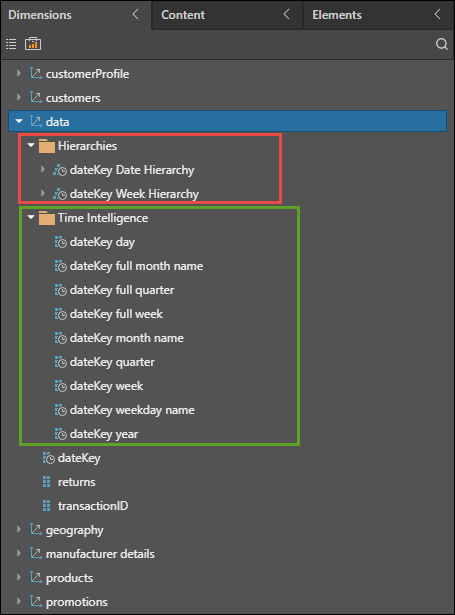Collapse the Time Intelligence folder arrow
455x615 pixels.
tap(31, 217)
